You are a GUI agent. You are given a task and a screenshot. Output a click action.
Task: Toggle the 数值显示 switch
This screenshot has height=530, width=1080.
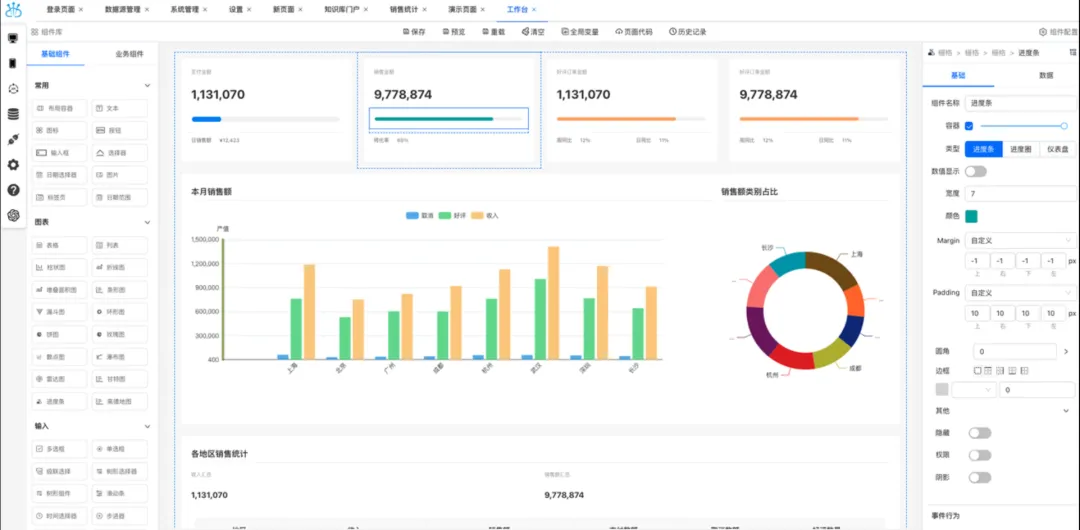(976, 171)
